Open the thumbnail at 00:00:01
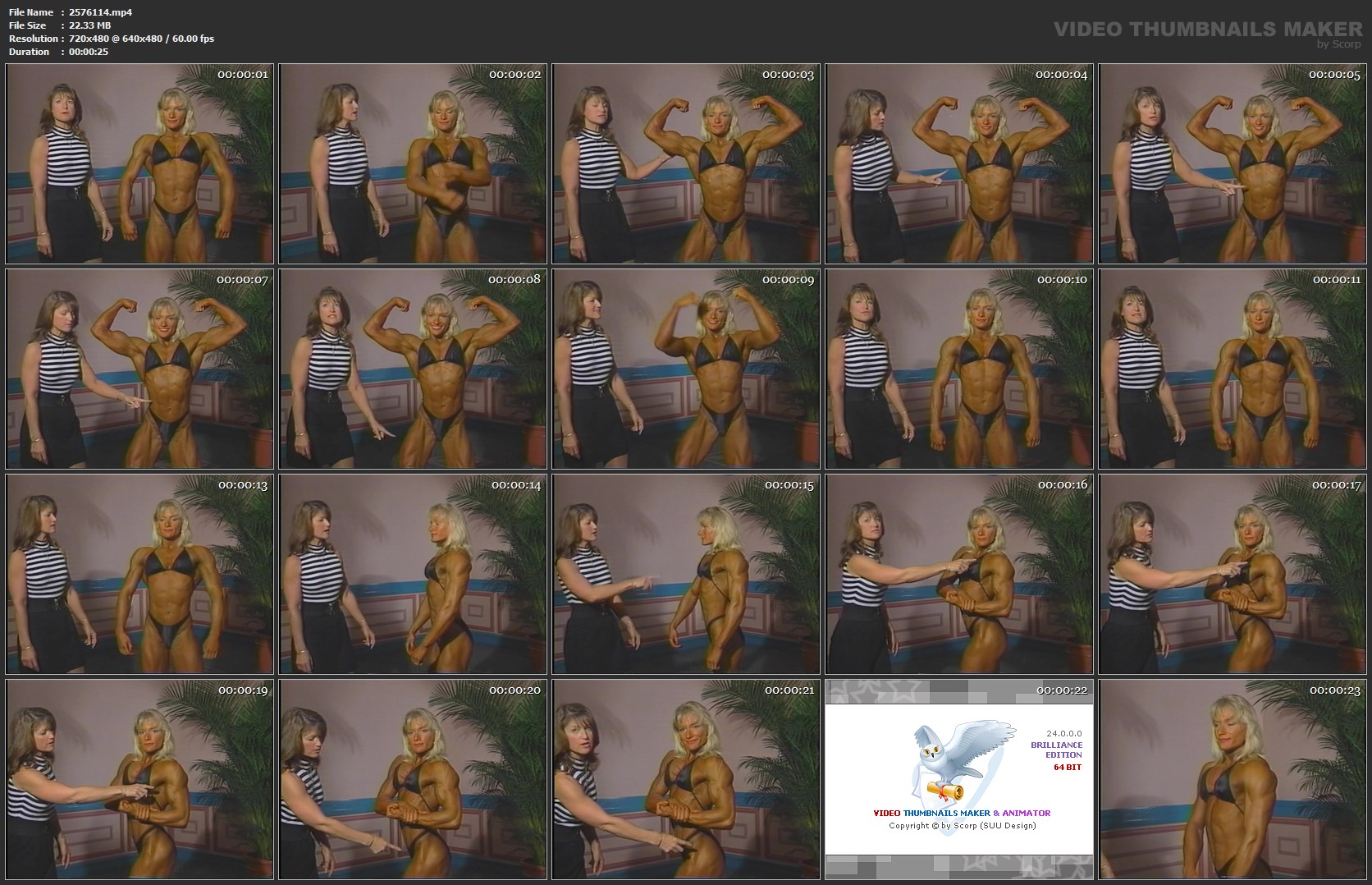 click(140, 163)
